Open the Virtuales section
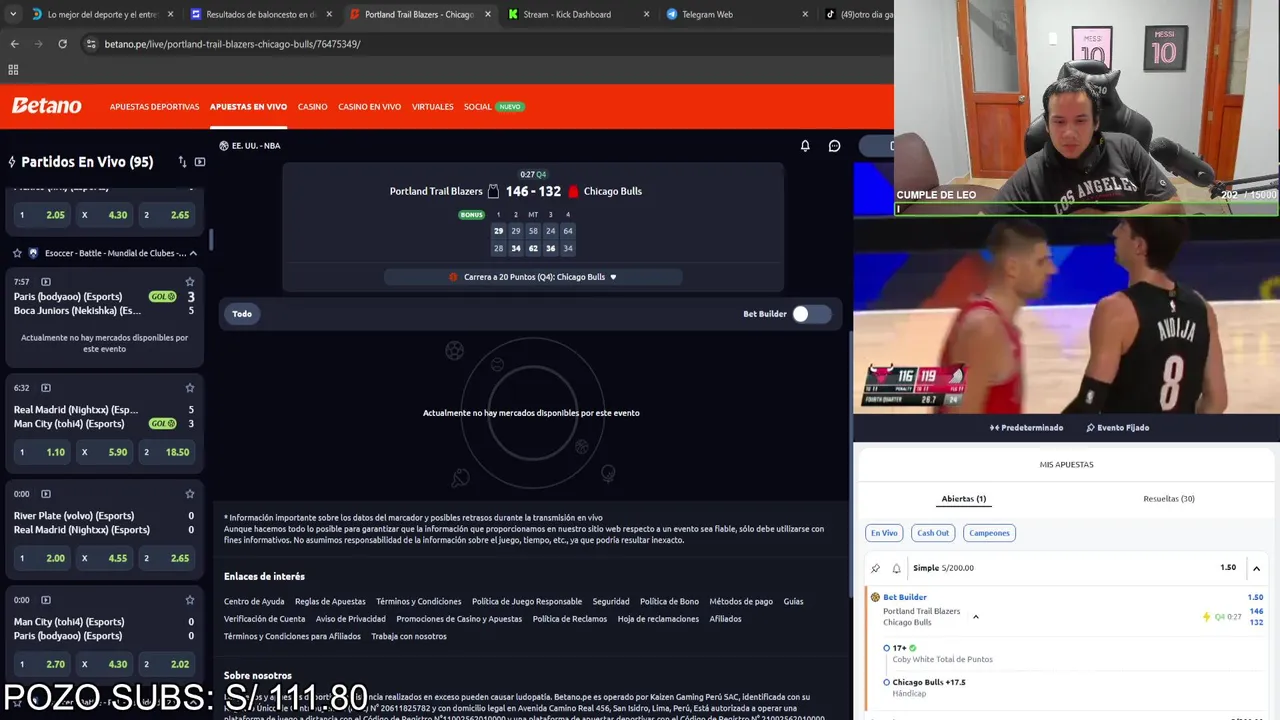Viewport: 1280px width, 720px height. (x=432, y=107)
